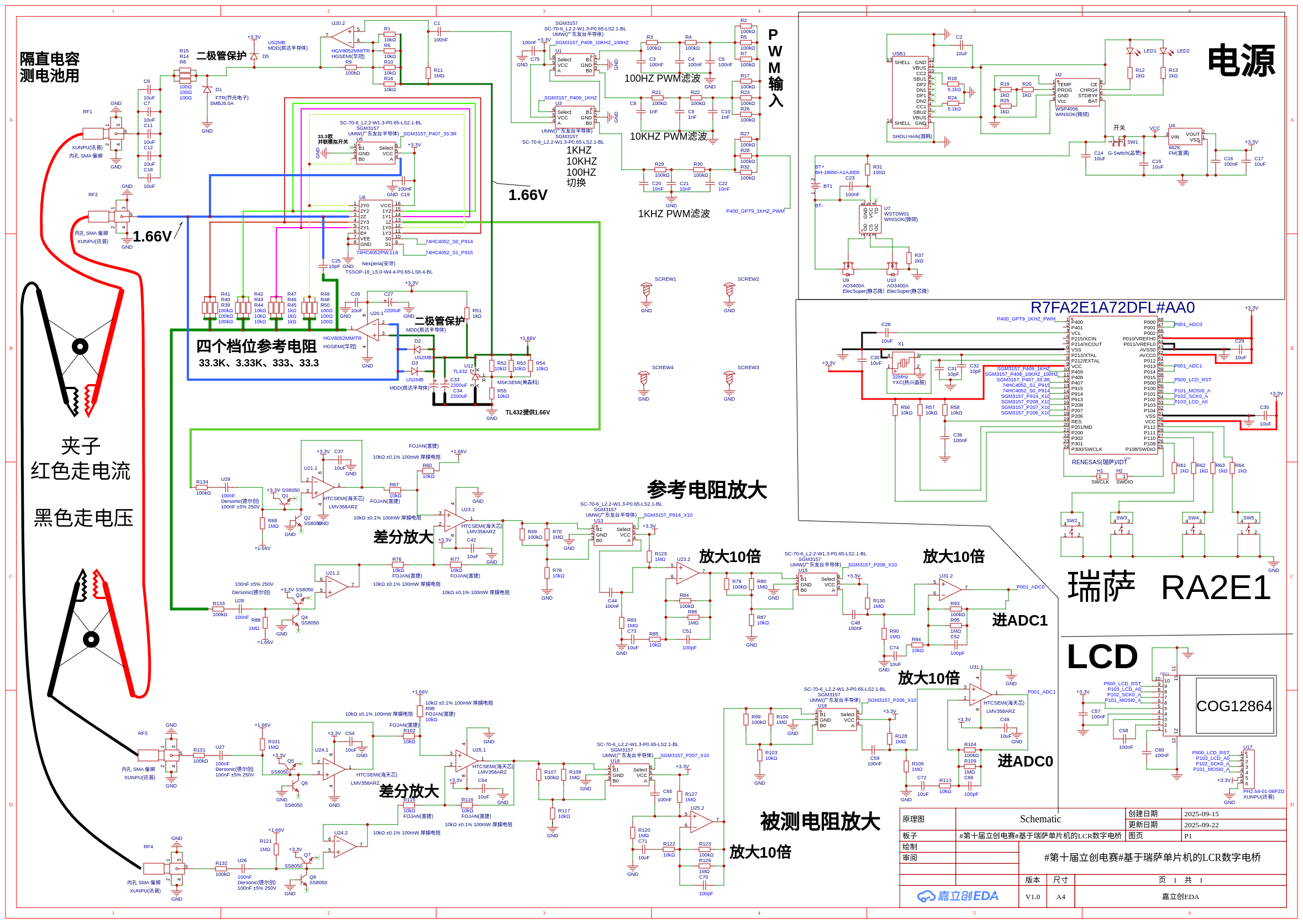The width and height of the screenshot is (1303, 924).
Task: Select the U12 TL432 reference symbol
Action: click(x=476, y=377)
